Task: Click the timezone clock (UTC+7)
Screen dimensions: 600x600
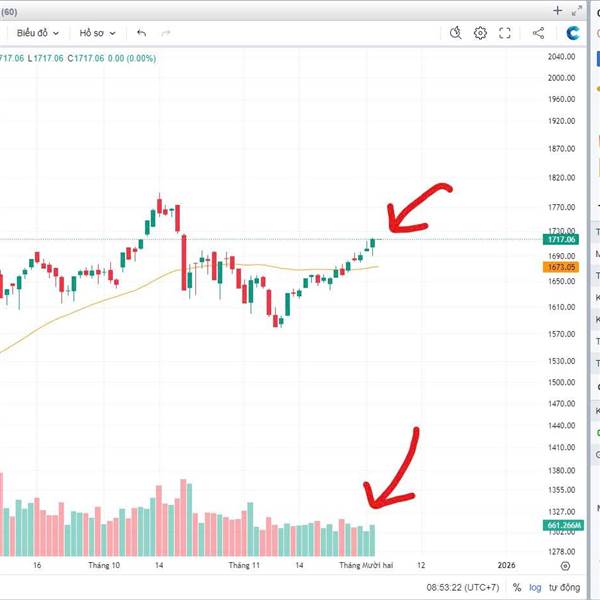Action: coord(462,588)
